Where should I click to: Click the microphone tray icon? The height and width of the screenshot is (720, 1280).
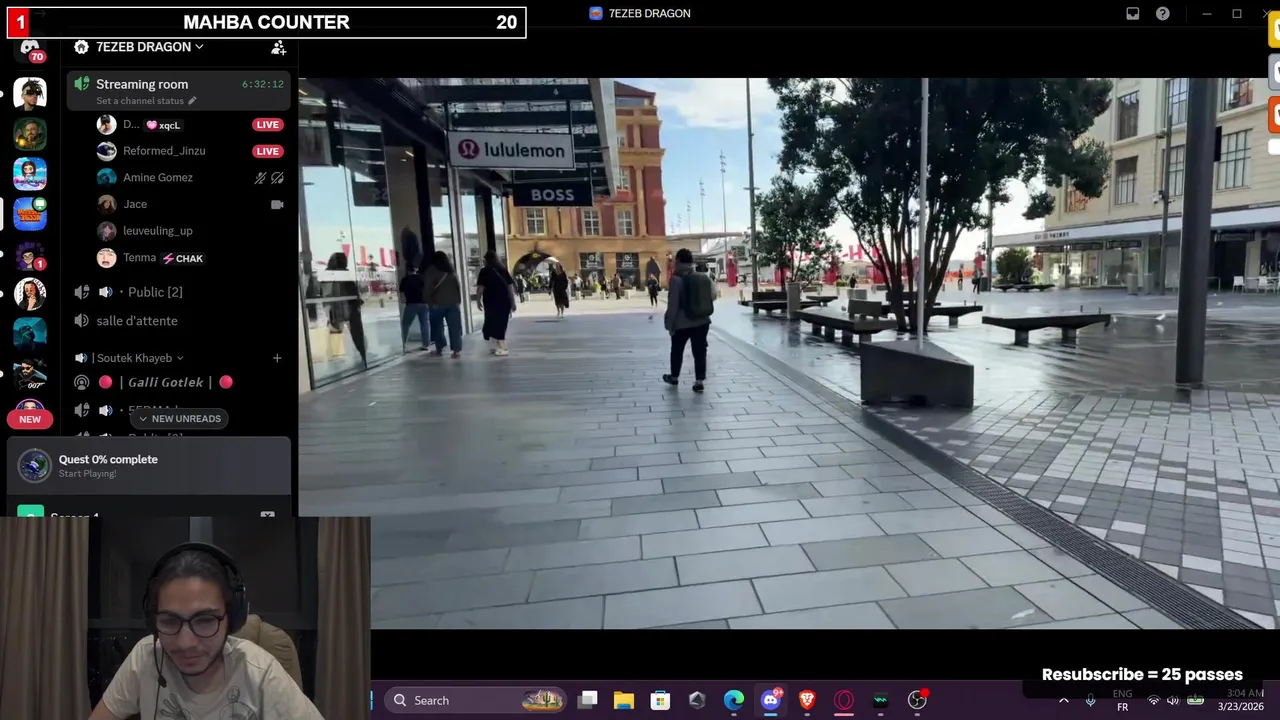1091,701
